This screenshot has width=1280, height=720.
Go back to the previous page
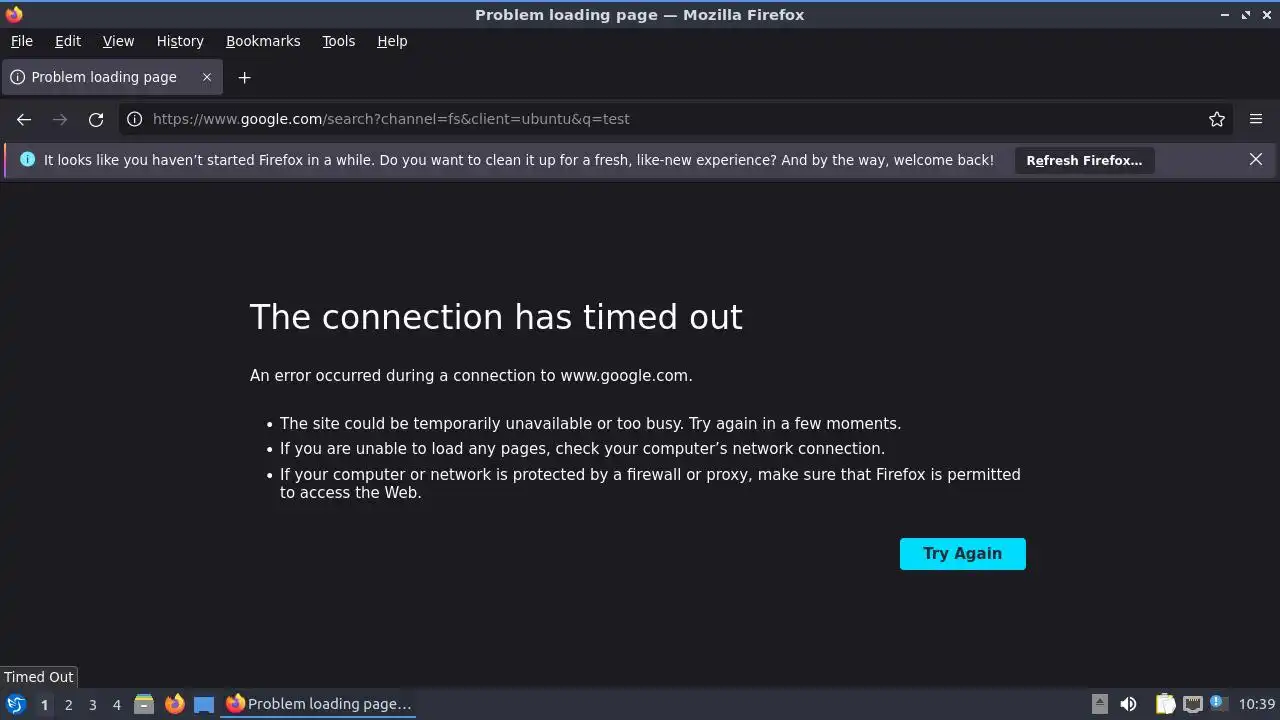coord(24,119)
